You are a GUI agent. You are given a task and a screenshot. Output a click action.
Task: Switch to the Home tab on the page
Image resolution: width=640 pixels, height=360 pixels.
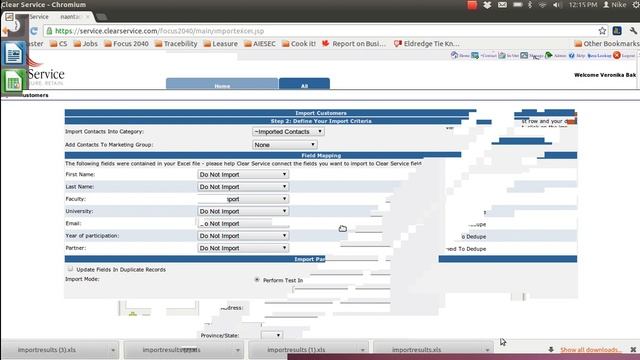222,84
